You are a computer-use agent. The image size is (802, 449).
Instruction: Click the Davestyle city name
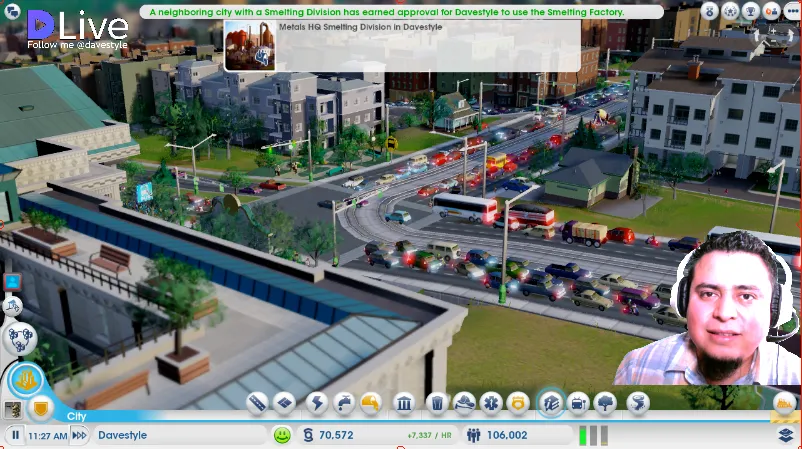point(122,435)
